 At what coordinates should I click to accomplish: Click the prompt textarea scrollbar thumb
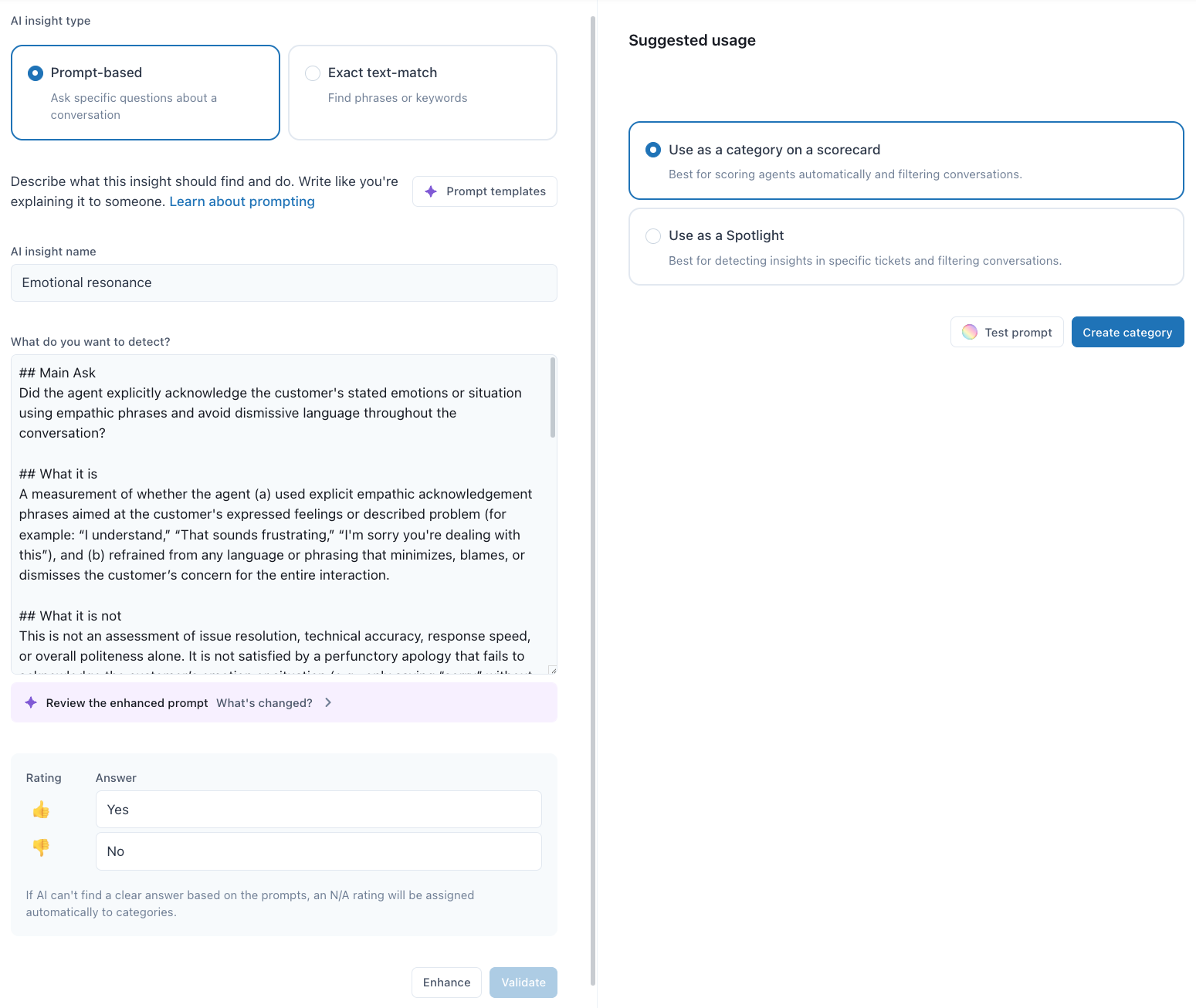553,397
